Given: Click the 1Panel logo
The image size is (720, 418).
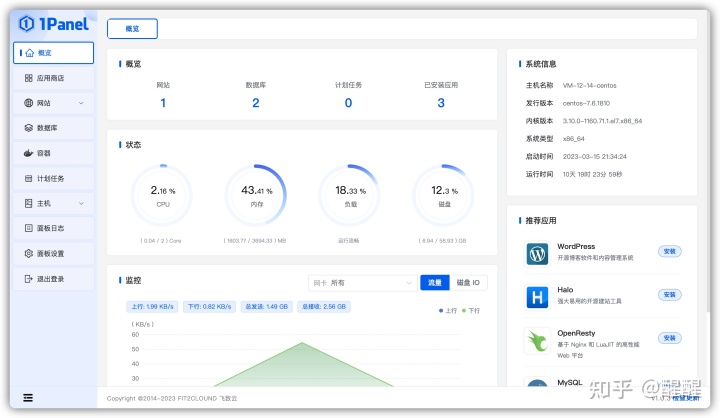Looking at the screenshot, I should [53, 23].
